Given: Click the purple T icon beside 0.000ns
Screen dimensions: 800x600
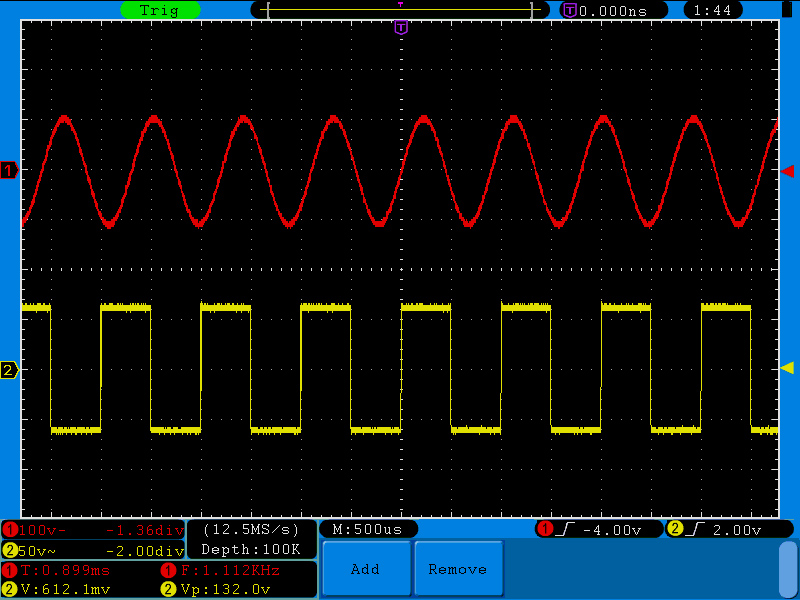Looking at the screenshot, I should tap(570, 10).
